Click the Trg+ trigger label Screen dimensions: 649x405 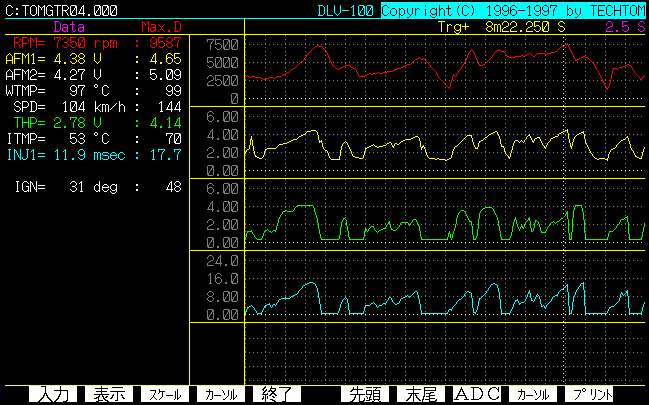(x=454, y=27)
